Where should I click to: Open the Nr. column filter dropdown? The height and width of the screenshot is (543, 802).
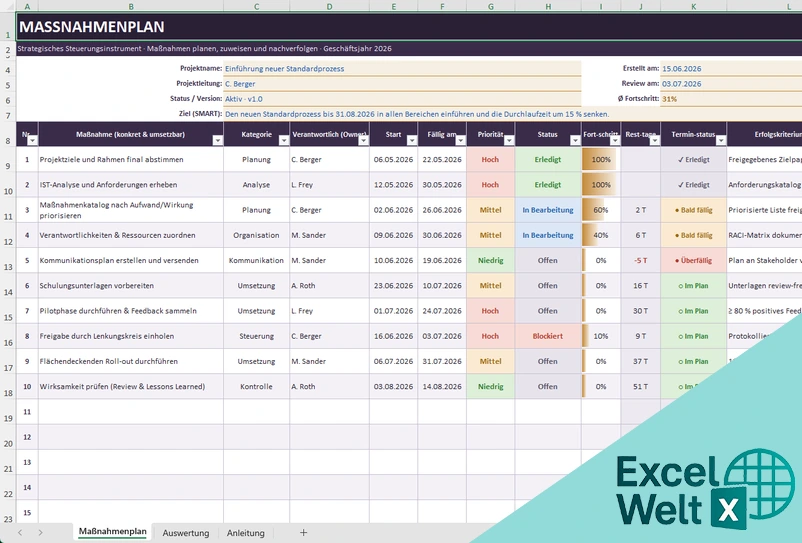[32, 141]
